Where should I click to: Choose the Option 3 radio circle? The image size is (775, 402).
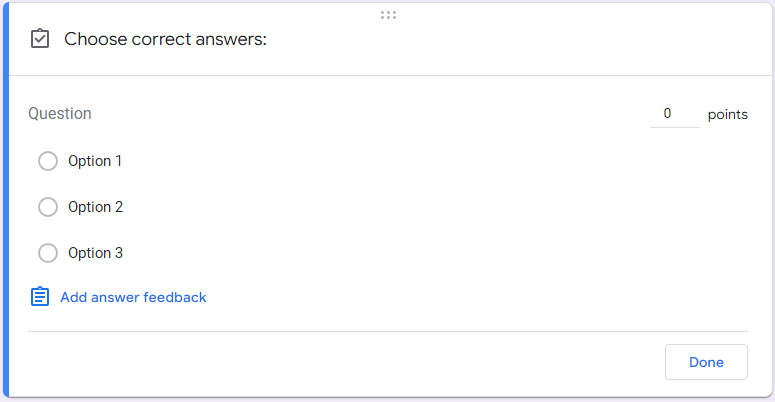point(48,253)
